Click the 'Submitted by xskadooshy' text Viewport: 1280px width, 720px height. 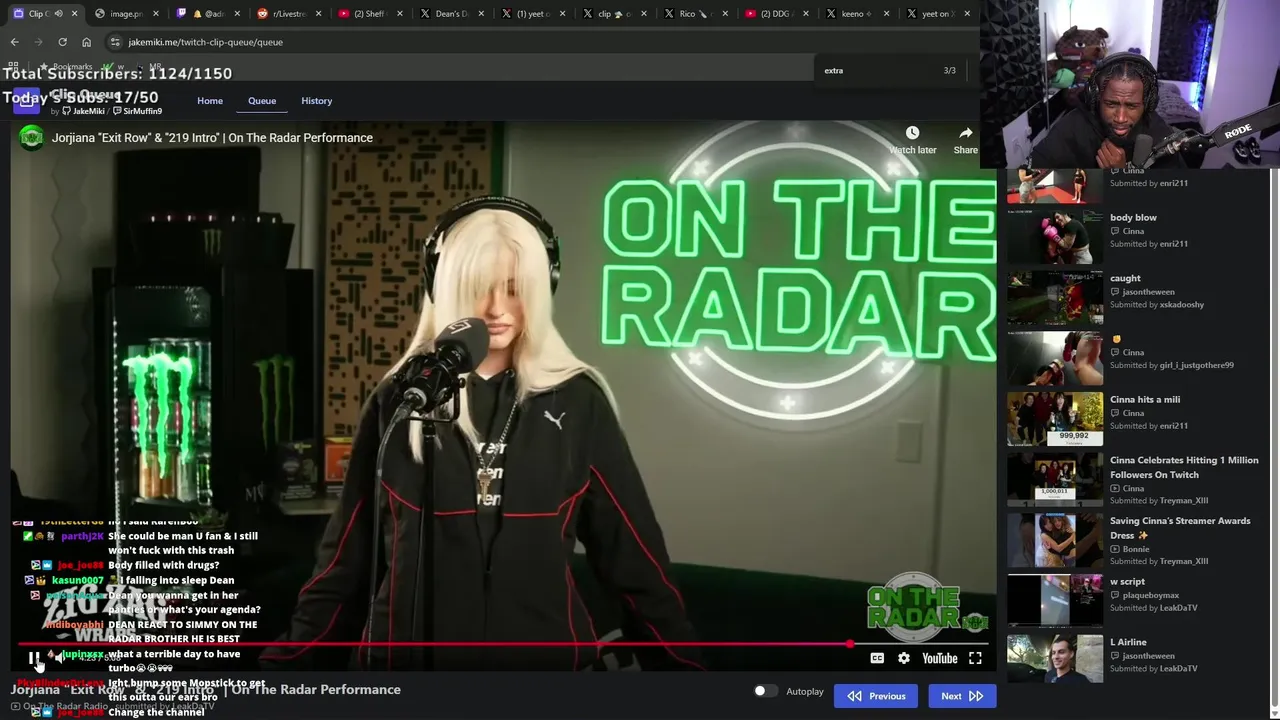pyautogui.click(x=1157, y=304)
